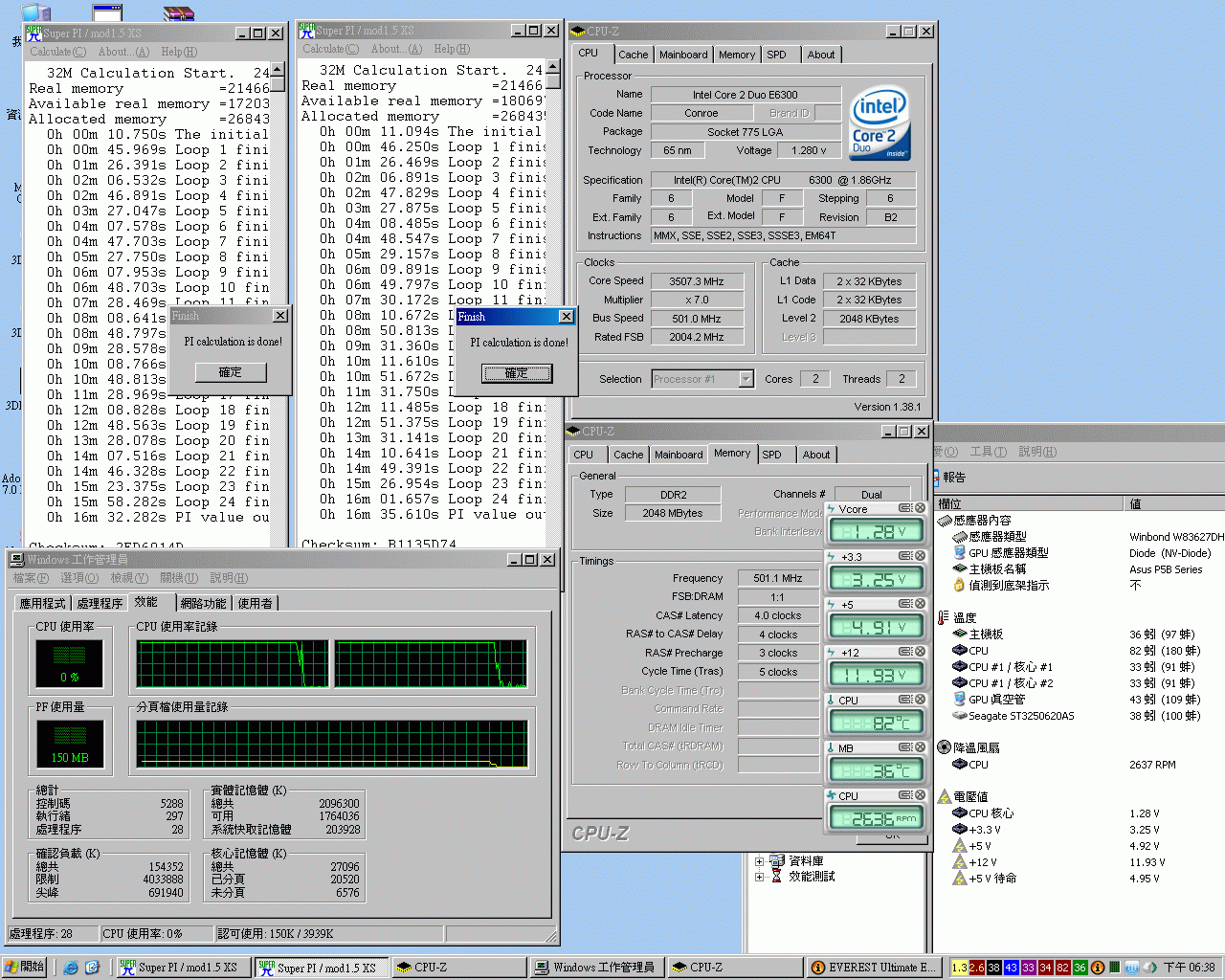Click the Task Manager title bar icon

(x=17, y=559)
